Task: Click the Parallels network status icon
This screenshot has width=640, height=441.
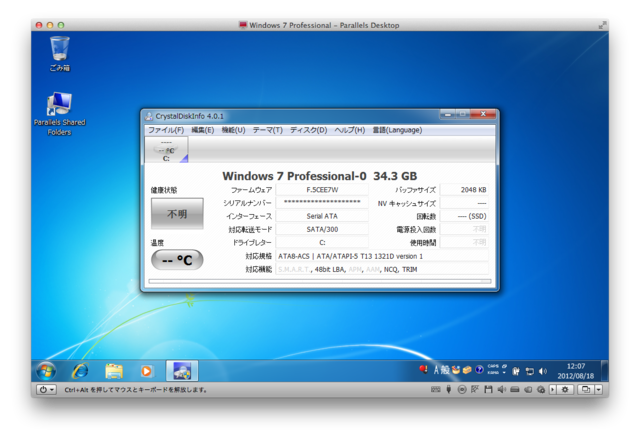Action: click(475, 390)
